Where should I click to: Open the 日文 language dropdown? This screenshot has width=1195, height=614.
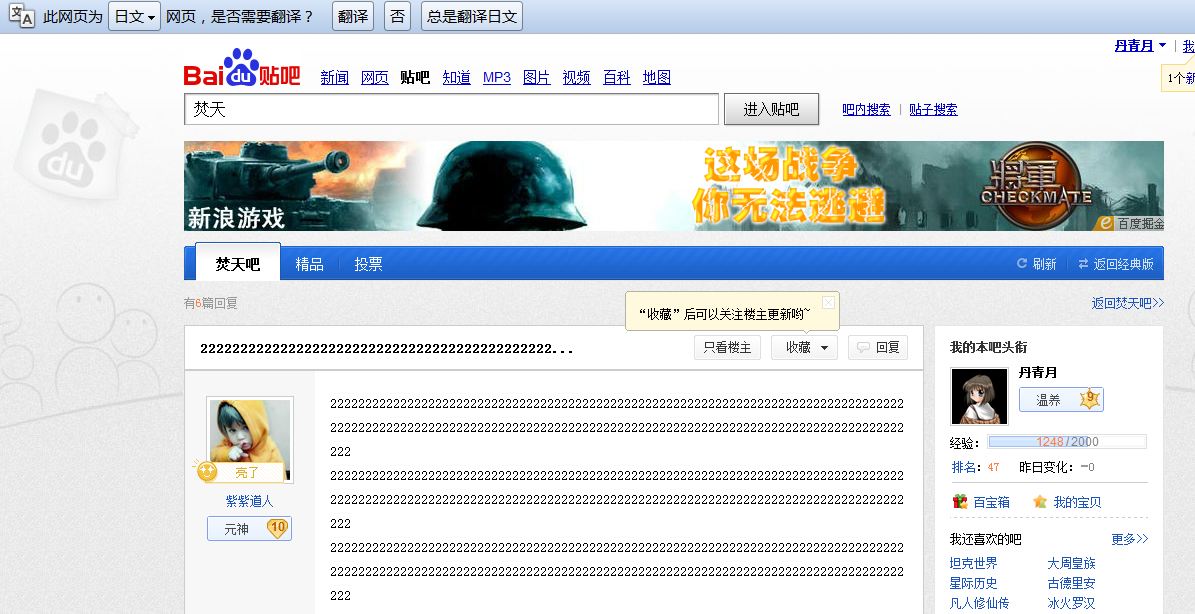[x=134, y=16]
